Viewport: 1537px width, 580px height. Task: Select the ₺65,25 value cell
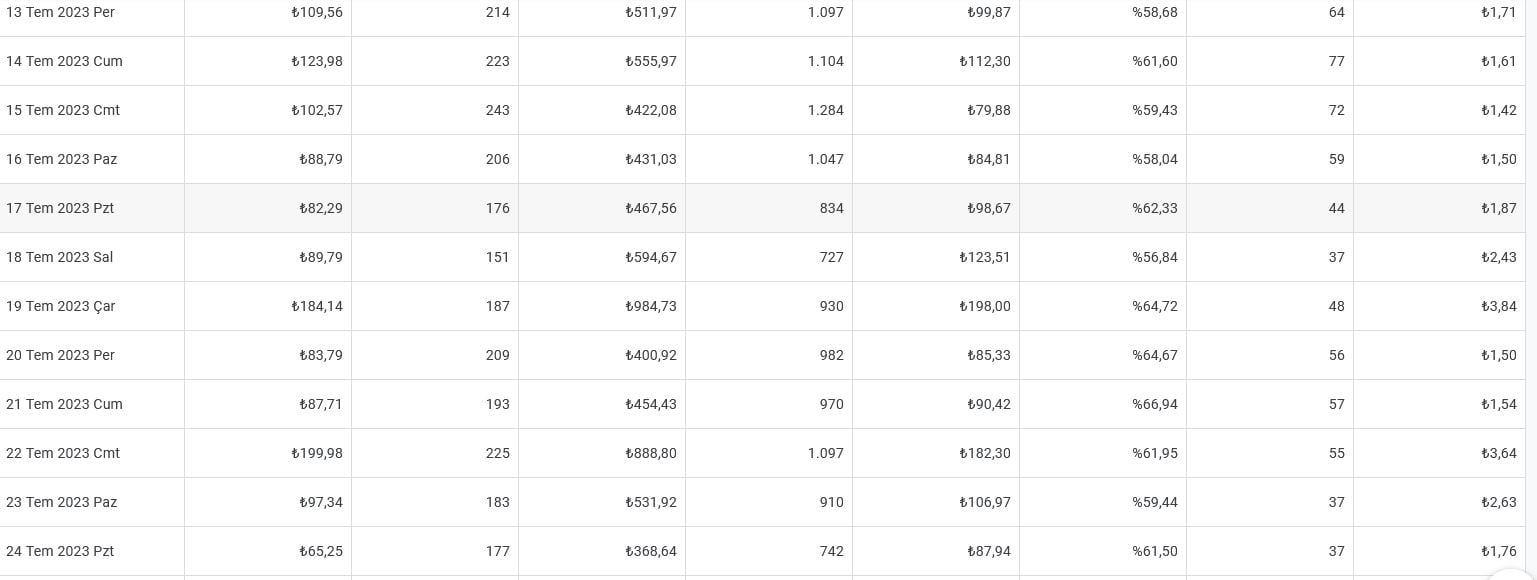coord(268,551)
